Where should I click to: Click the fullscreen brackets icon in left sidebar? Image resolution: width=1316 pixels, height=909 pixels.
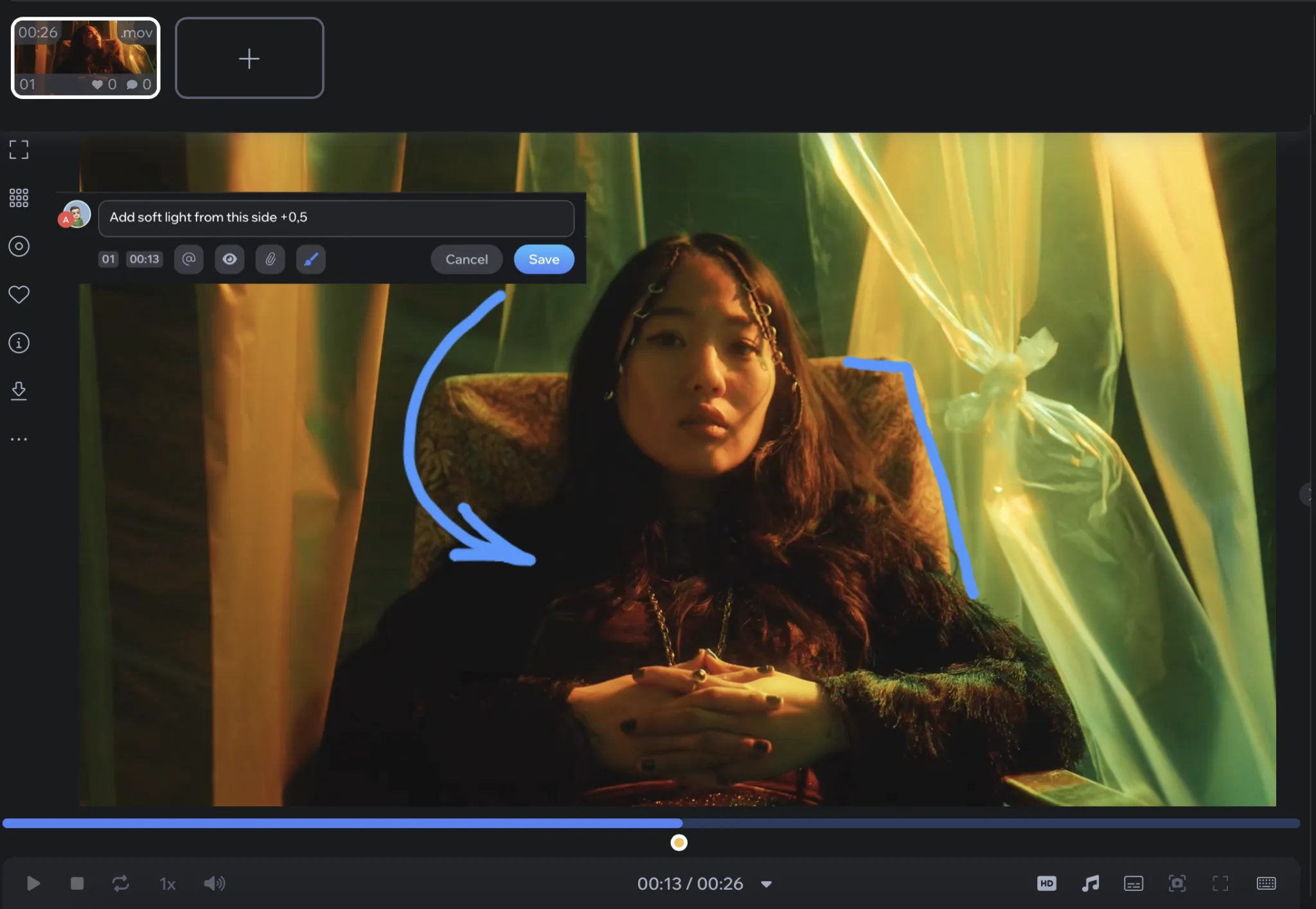pyautogui.click(x=19, y=149)
